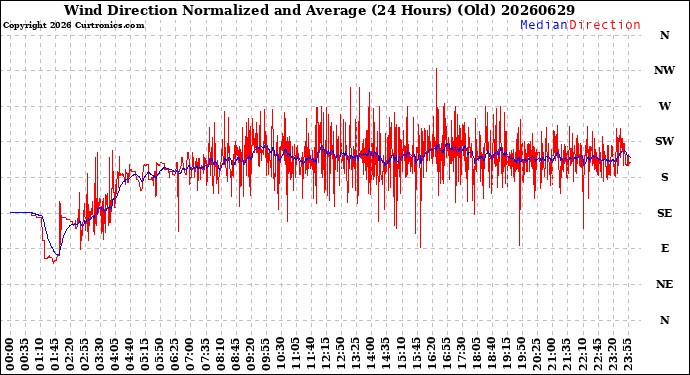Click the "00:35" time axis label

click(25, 354)
